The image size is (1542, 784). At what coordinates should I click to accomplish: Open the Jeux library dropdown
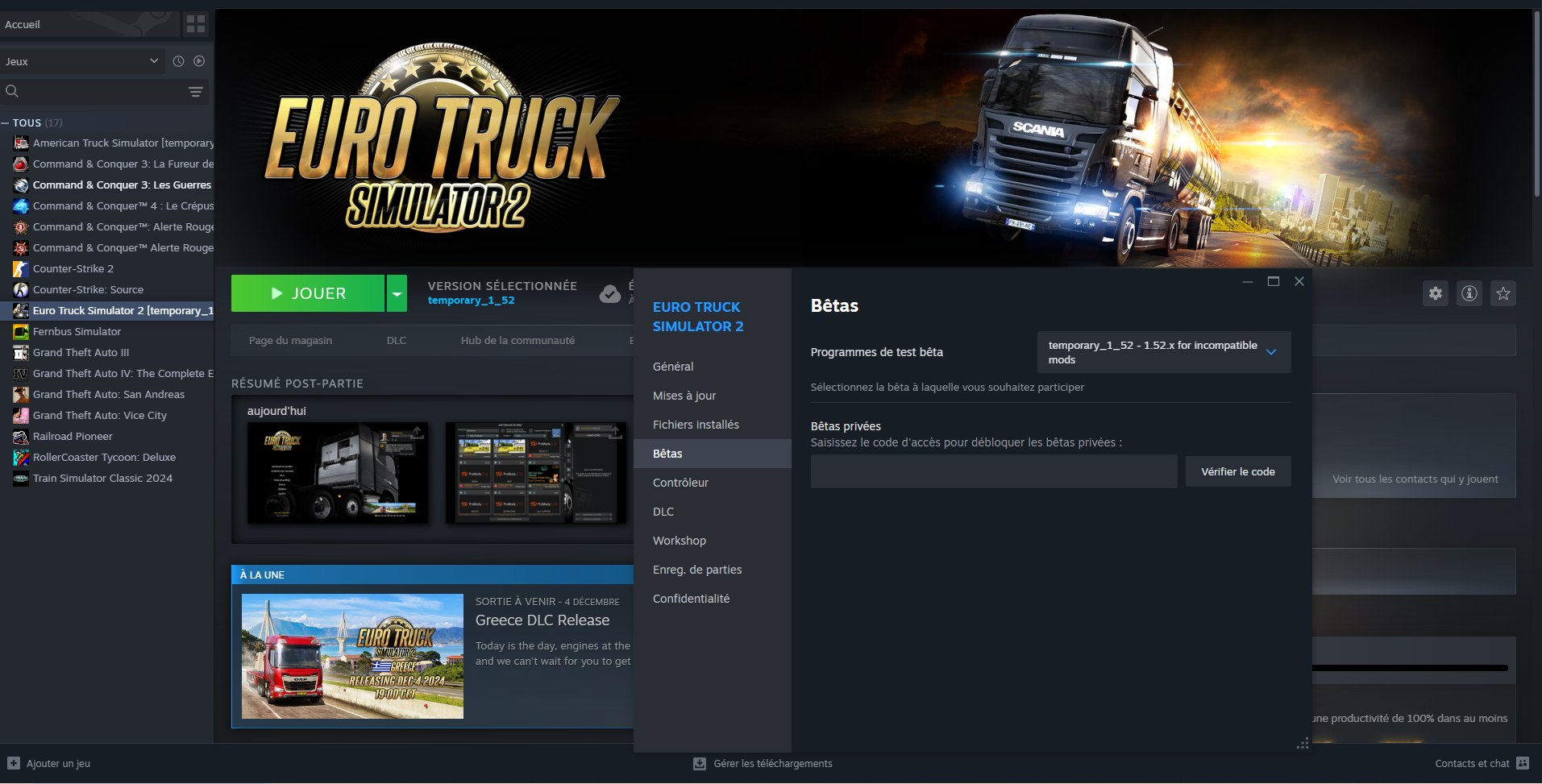81,61
